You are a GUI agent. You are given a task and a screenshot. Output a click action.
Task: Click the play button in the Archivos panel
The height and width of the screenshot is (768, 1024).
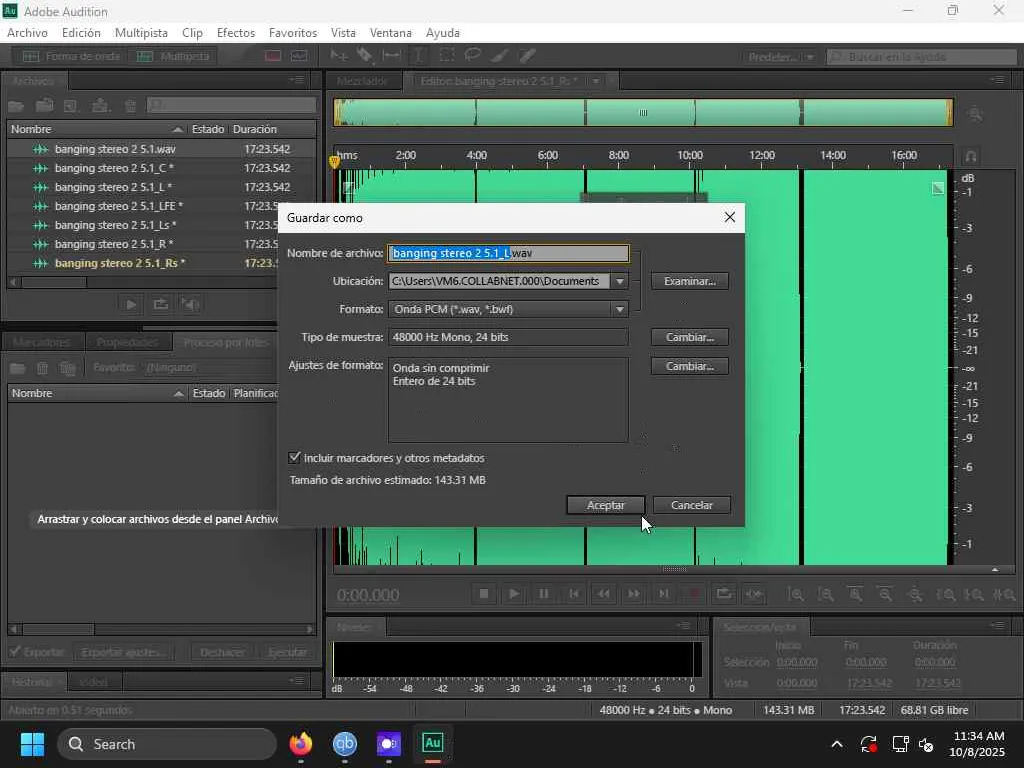(131, 304)
